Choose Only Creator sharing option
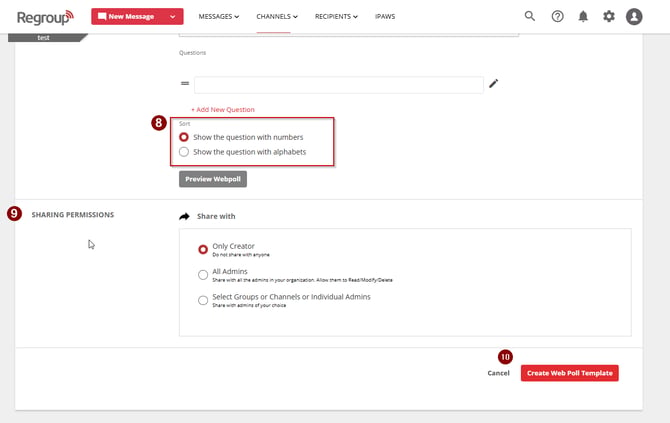Image resolution: width=670 pixels, height=423 pixels. 203,249
